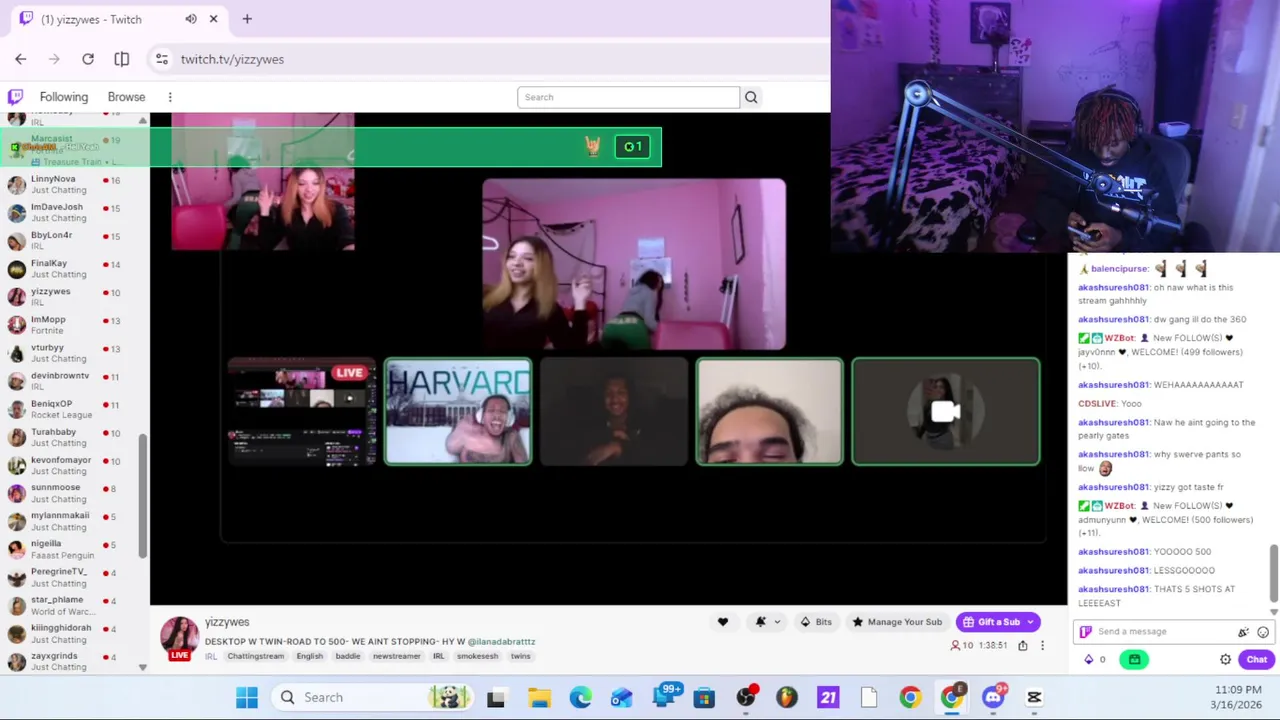Image resolution: width=1280 pixels, height=720 pixels.
Task: Click the search magnifier button beside the Twitch search box
Action: coord(751,97)
